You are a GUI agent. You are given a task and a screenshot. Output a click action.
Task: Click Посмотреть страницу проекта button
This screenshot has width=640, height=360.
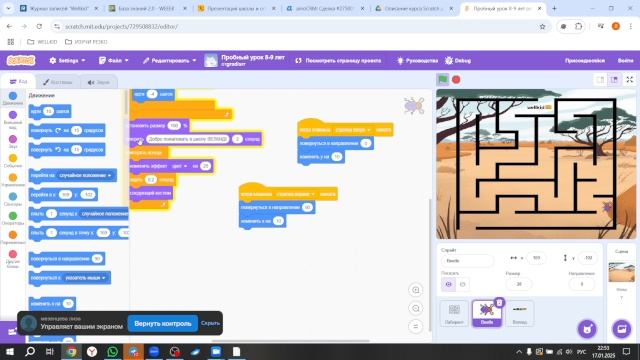pos(338,60)
